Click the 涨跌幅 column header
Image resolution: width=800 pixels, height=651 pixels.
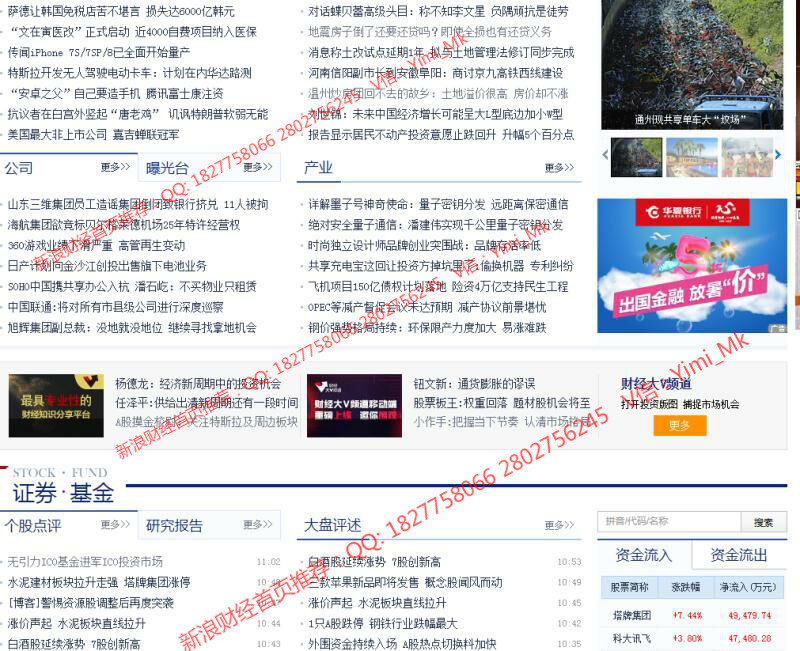[x=686, y=587]
